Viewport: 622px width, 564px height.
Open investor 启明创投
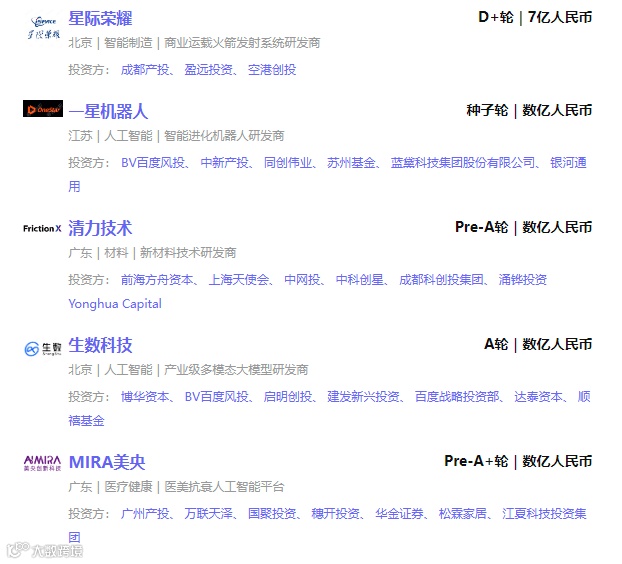288,396
